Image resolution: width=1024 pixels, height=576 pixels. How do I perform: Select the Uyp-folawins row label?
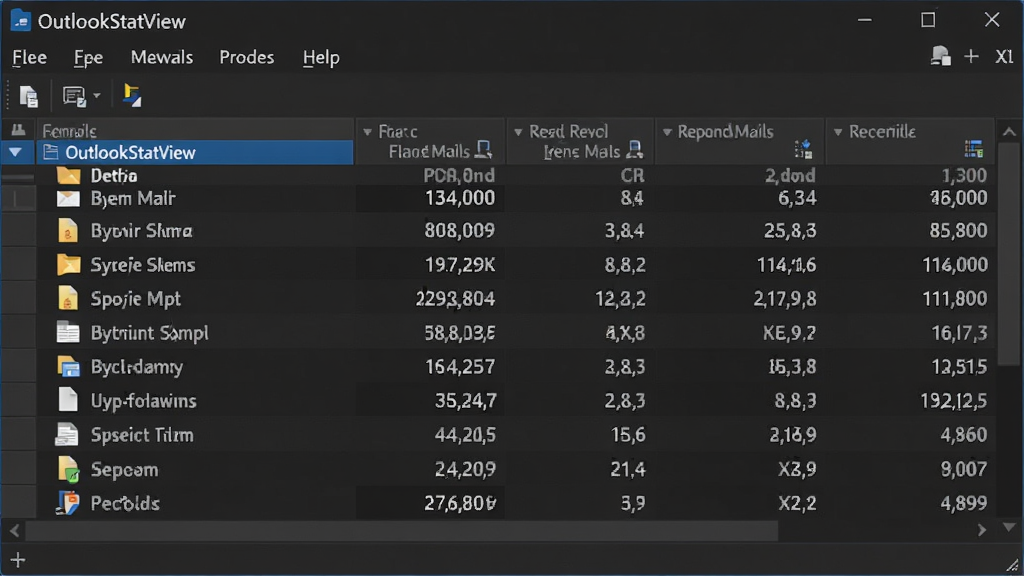point(143,400)
